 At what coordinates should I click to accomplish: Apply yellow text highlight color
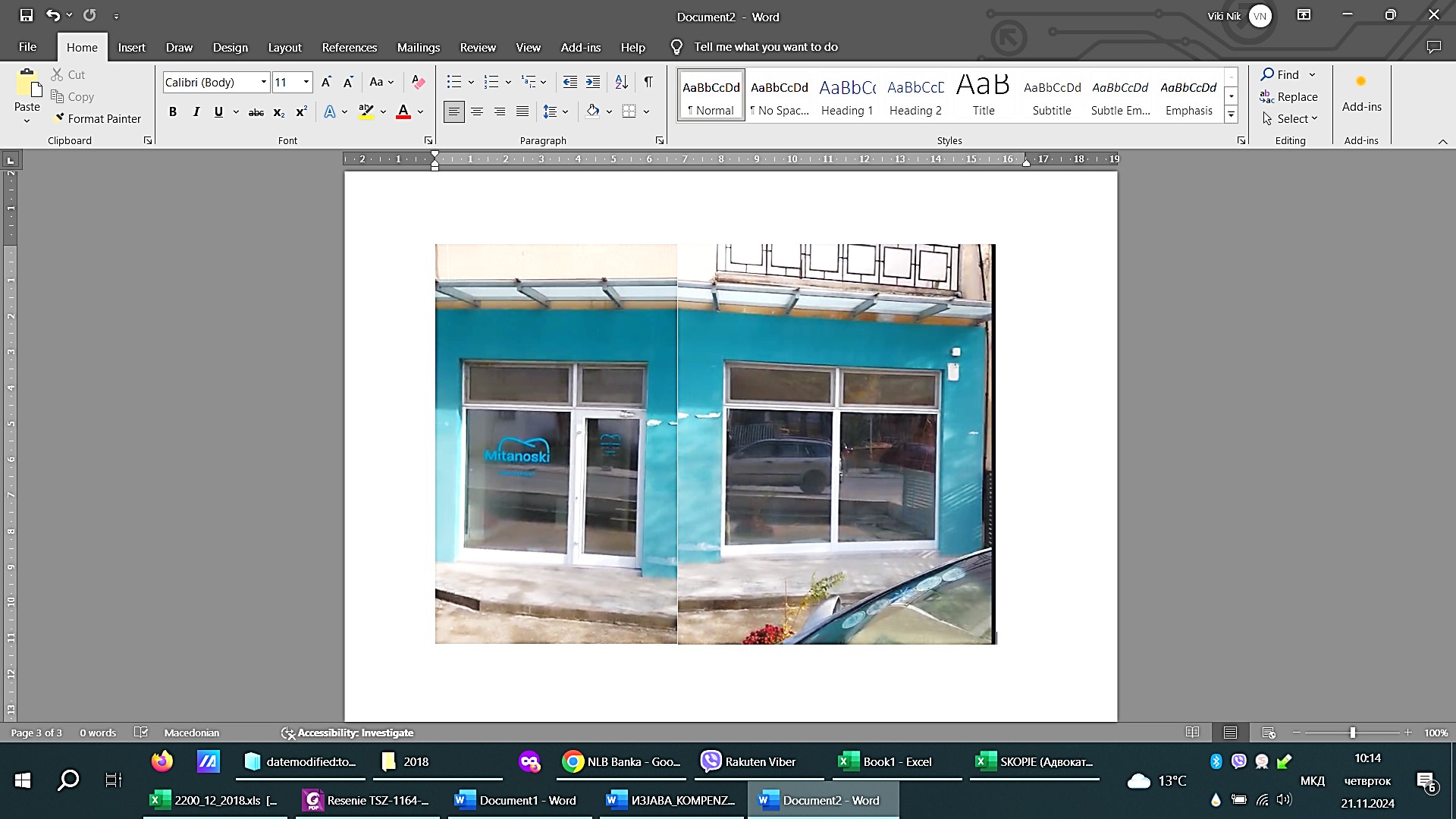pos(366,112)
